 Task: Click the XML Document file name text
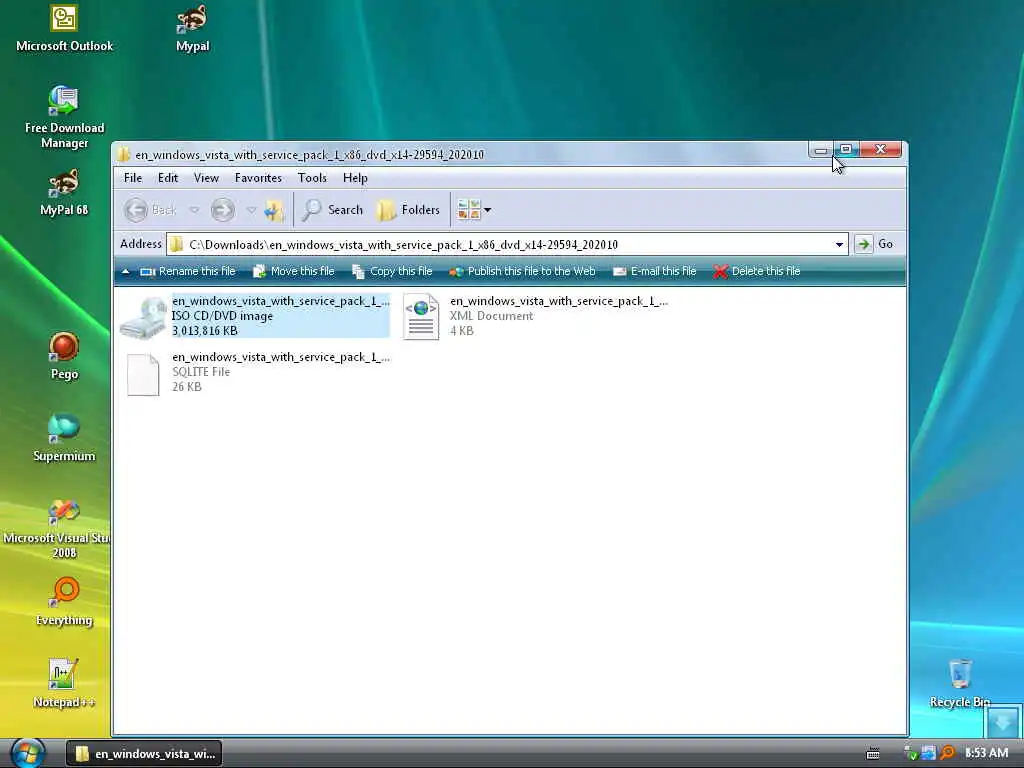click(559, 301)
